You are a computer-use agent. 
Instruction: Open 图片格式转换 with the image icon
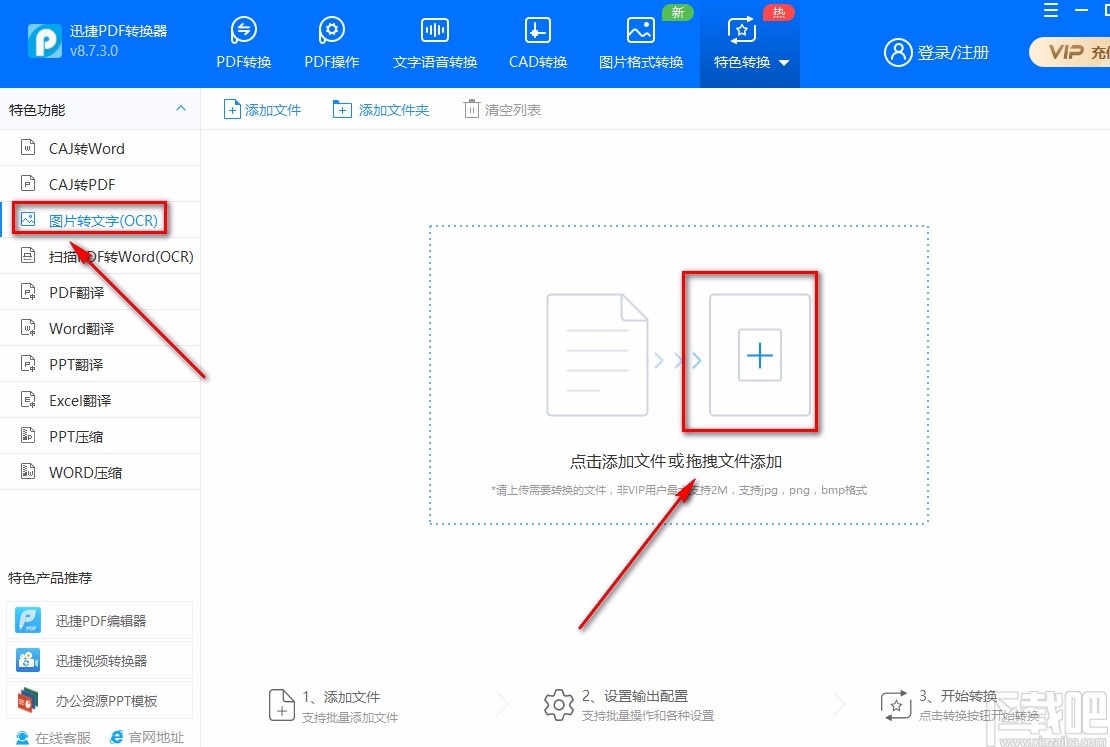(x=641, y=30)
